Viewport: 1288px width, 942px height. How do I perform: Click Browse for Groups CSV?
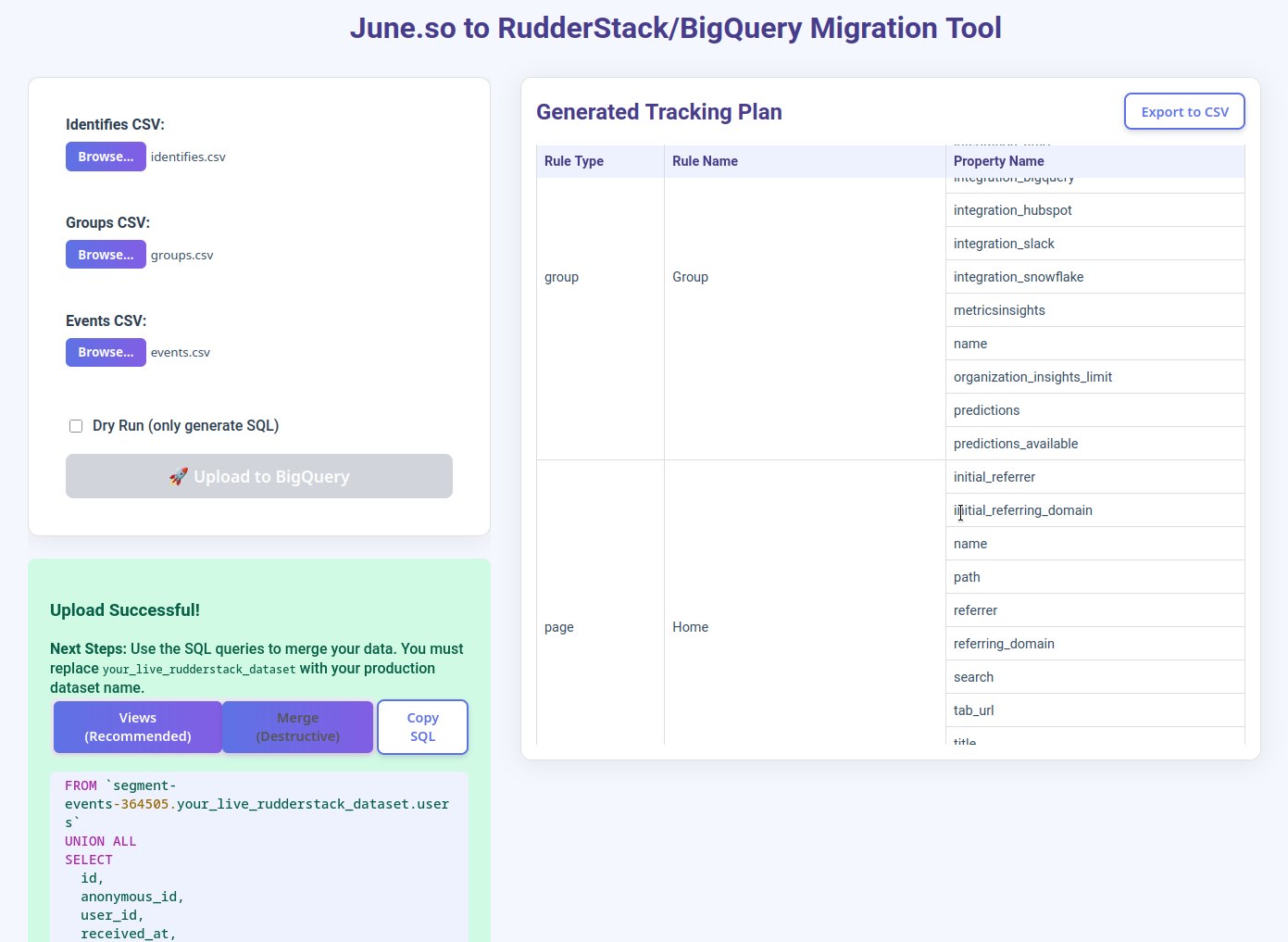106,255
